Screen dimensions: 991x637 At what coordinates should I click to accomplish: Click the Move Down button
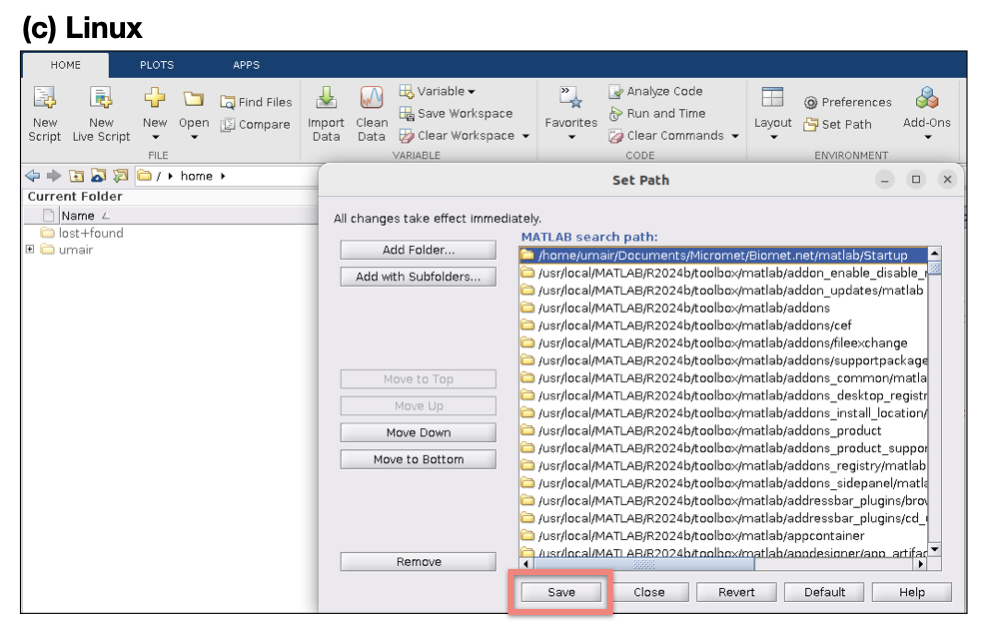click(x=418, y=433)
